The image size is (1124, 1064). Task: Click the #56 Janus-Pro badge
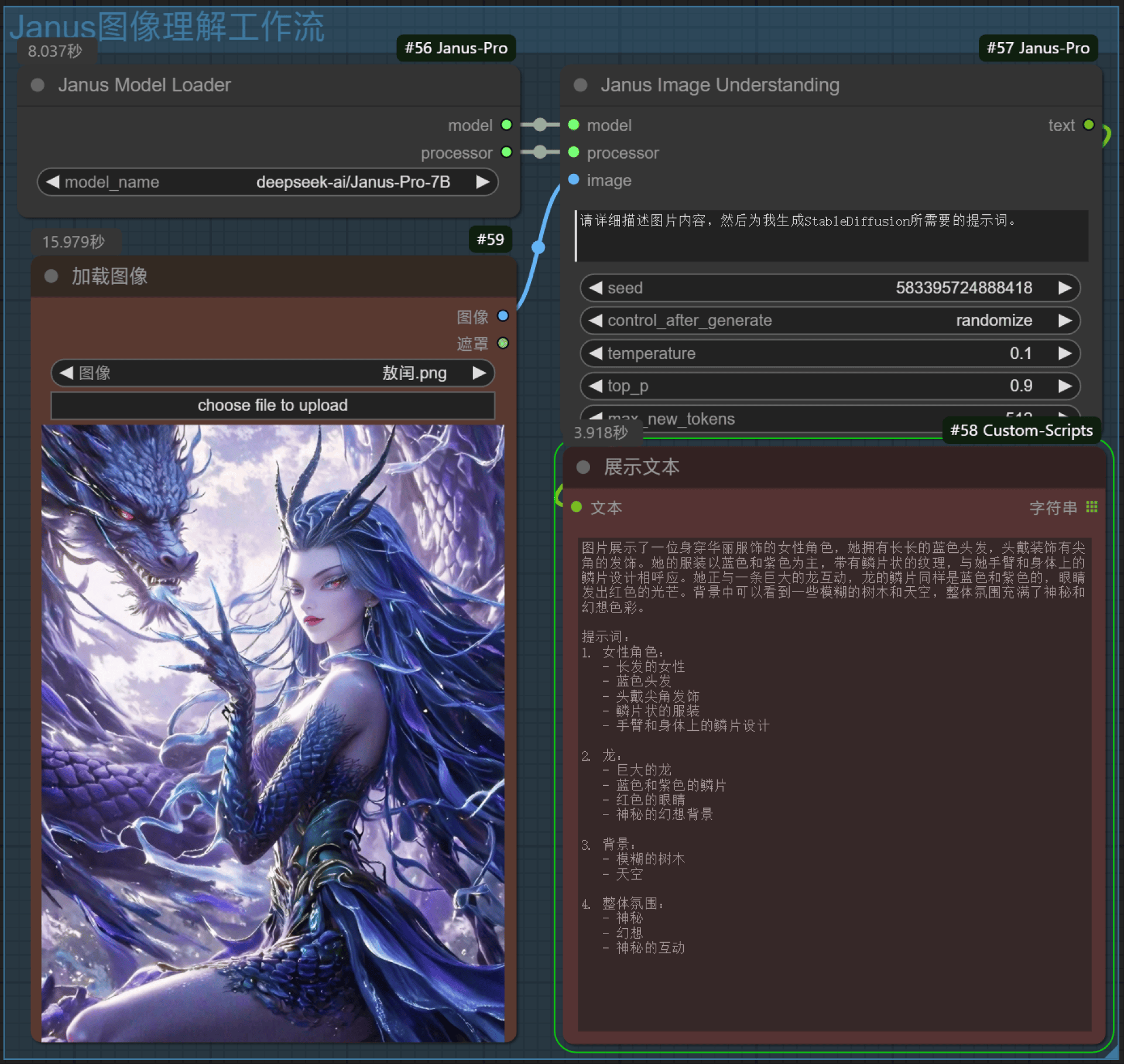(x=456, y=48)
